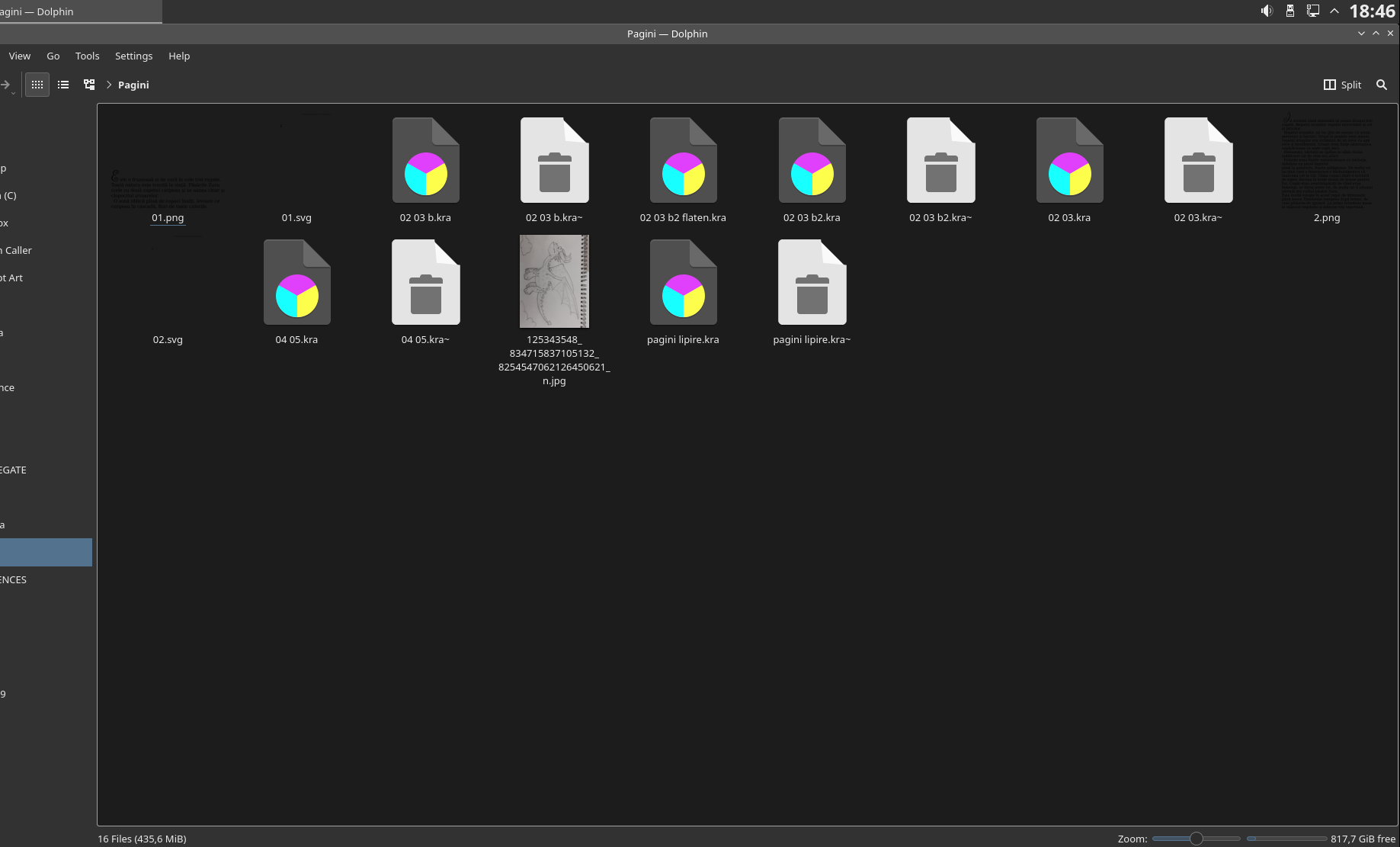Image resolution: width=1400 pixels, height=847 pixels.
Task: Select the 04 05.kra~ backup file
Action: pos(425,282)
